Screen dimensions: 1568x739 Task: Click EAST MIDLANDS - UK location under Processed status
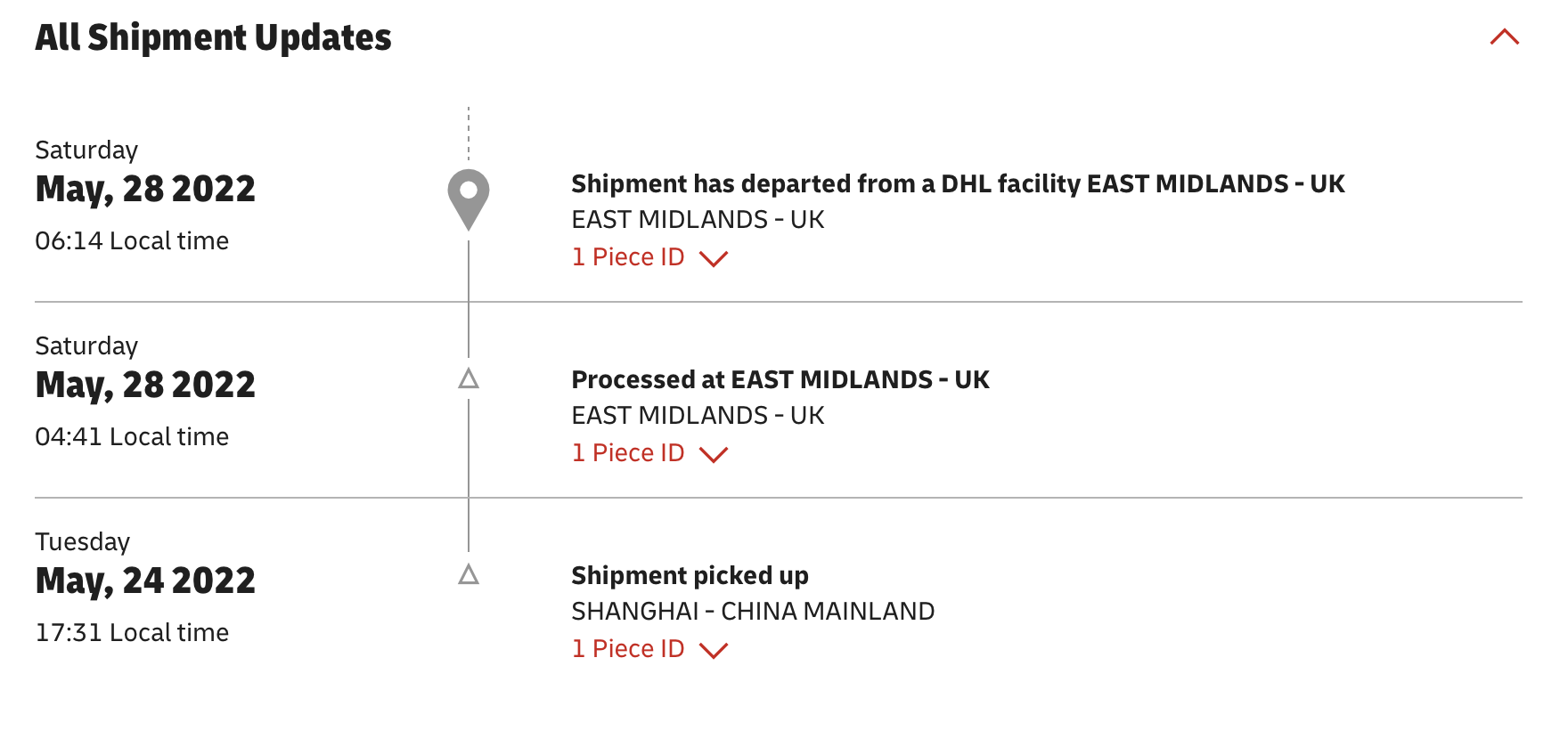698,415
